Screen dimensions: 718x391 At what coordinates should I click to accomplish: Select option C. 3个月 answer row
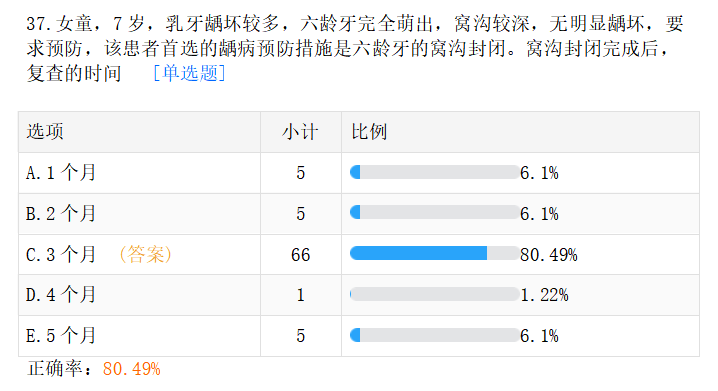pos(359,255)
